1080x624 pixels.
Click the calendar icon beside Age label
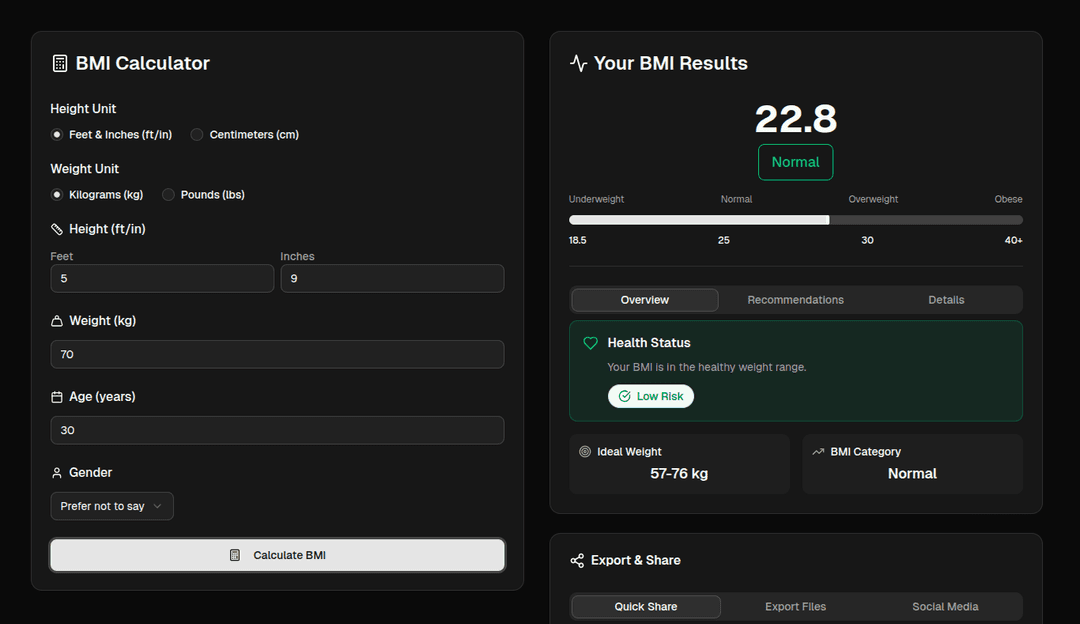[57, 397]
